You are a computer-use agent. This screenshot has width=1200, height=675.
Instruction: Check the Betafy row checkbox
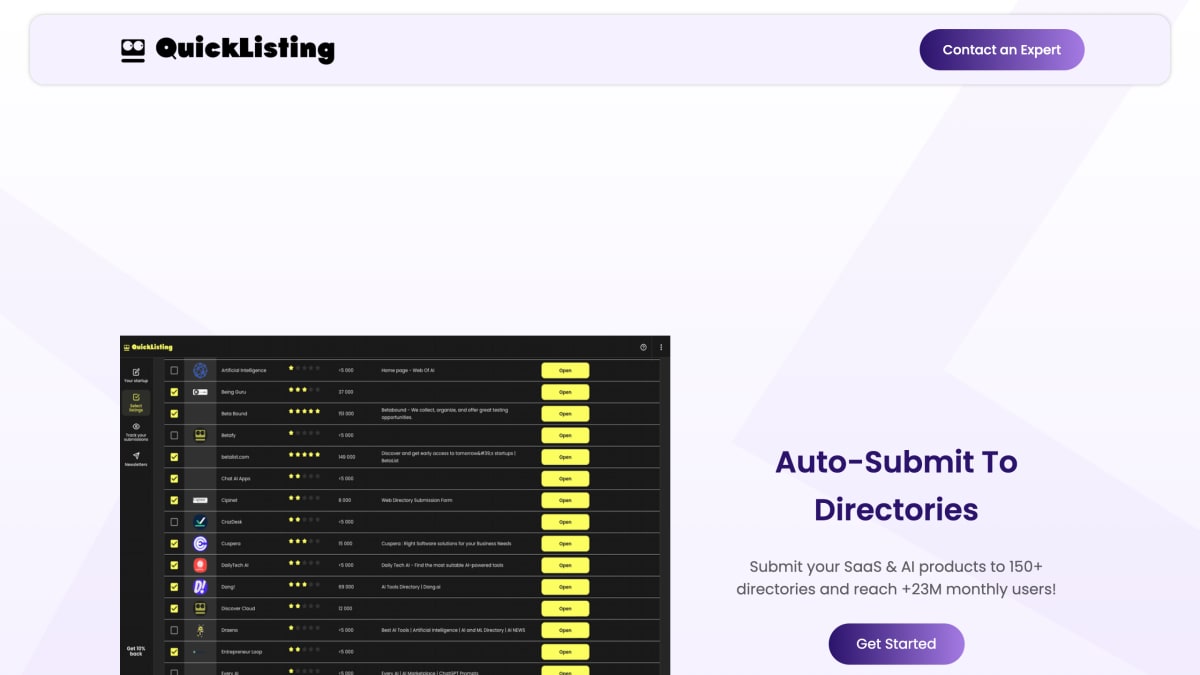(x=174, y=435)
